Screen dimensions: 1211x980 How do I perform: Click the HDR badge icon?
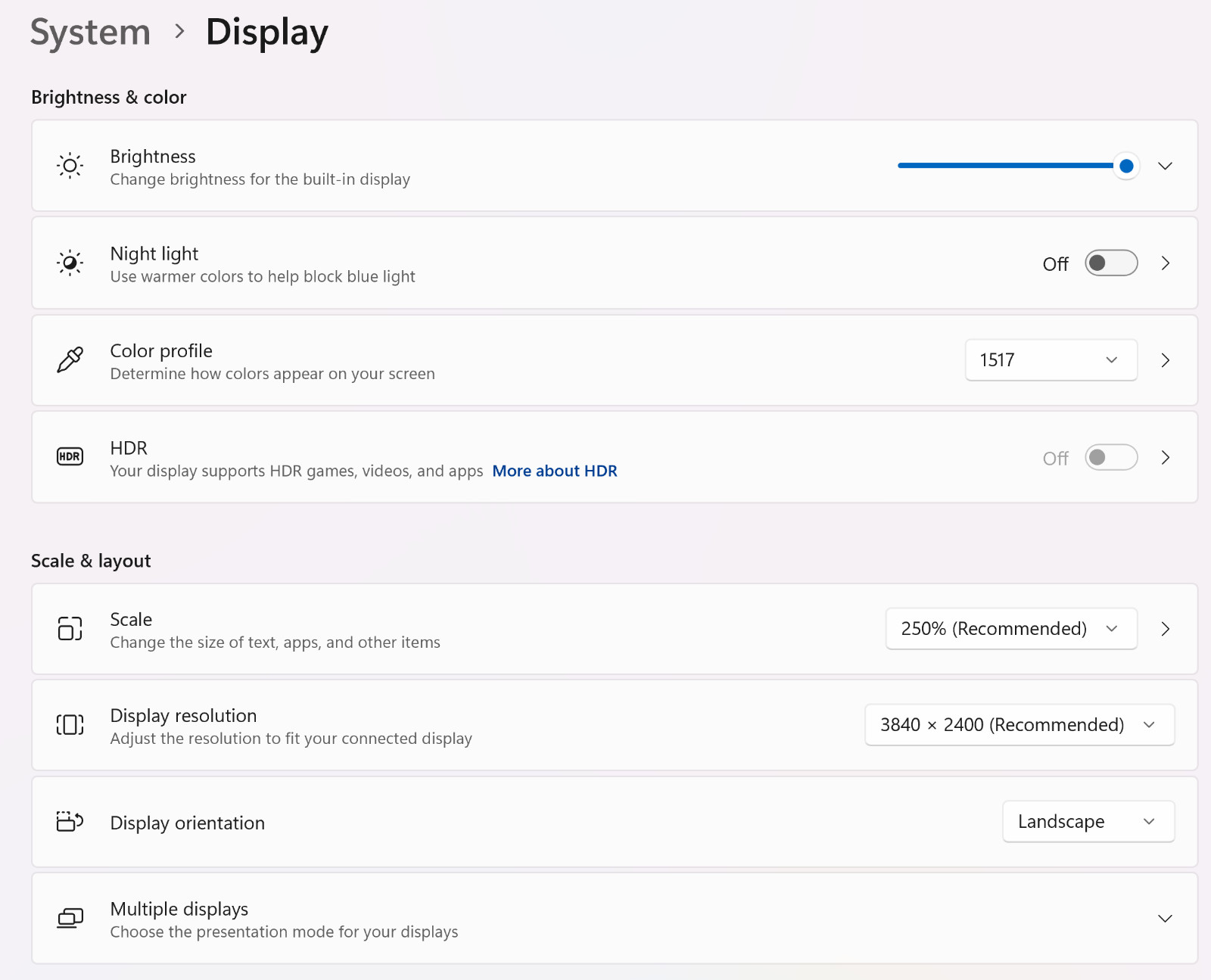pos(70,456)
